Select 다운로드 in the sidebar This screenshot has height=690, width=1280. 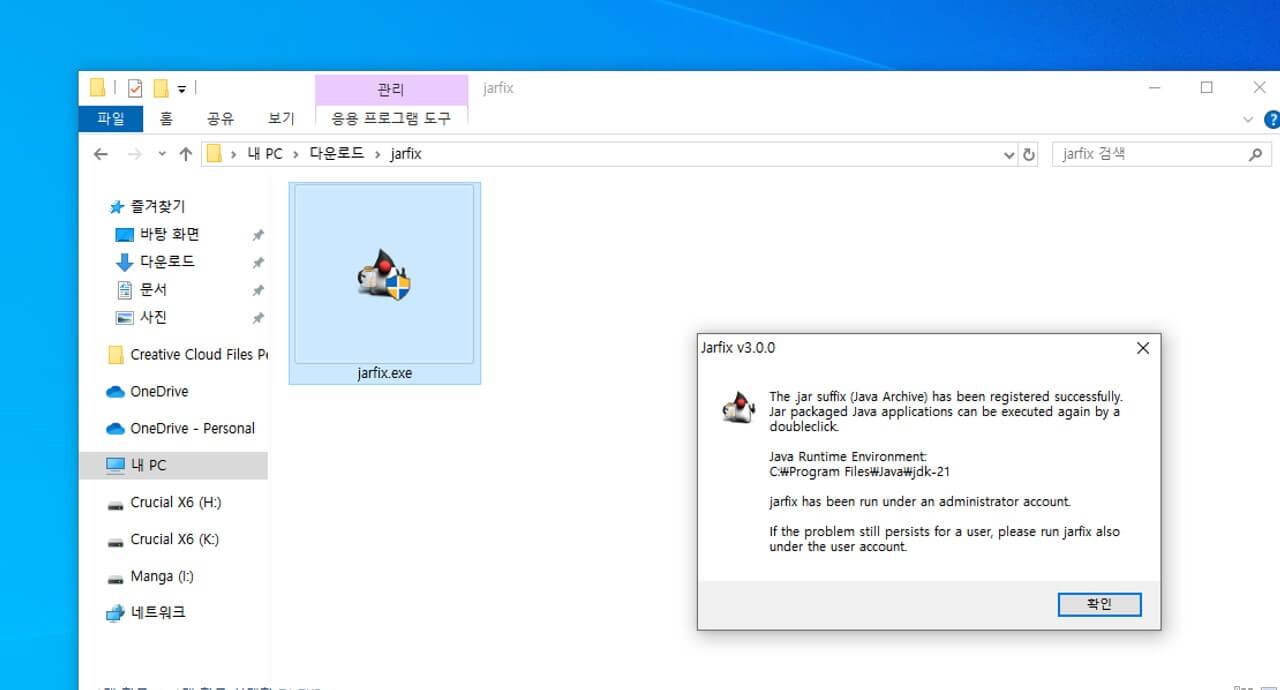click(x=167, y=261)
